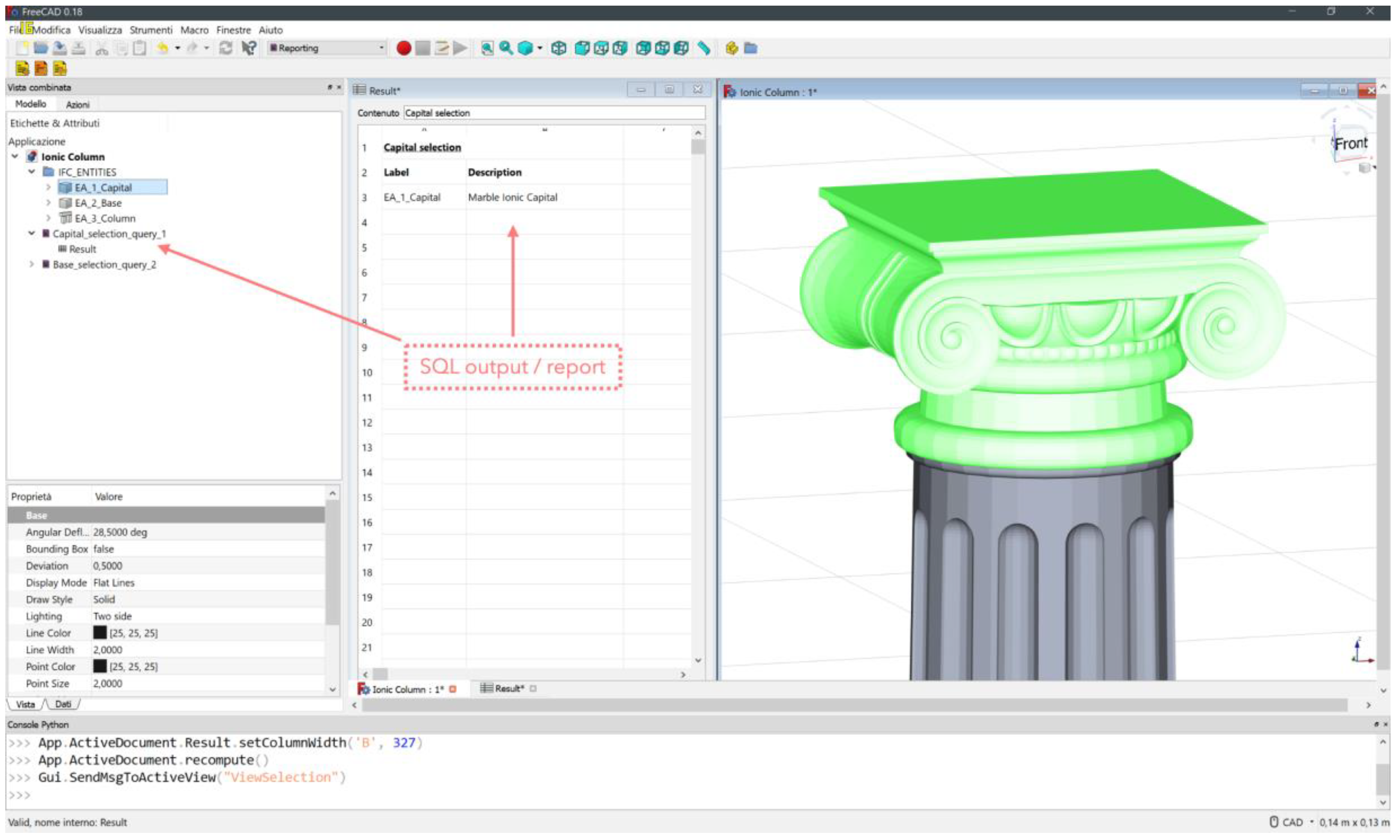
Task: Click first yellow Reporting workbench icon
Action: [22, 68]
